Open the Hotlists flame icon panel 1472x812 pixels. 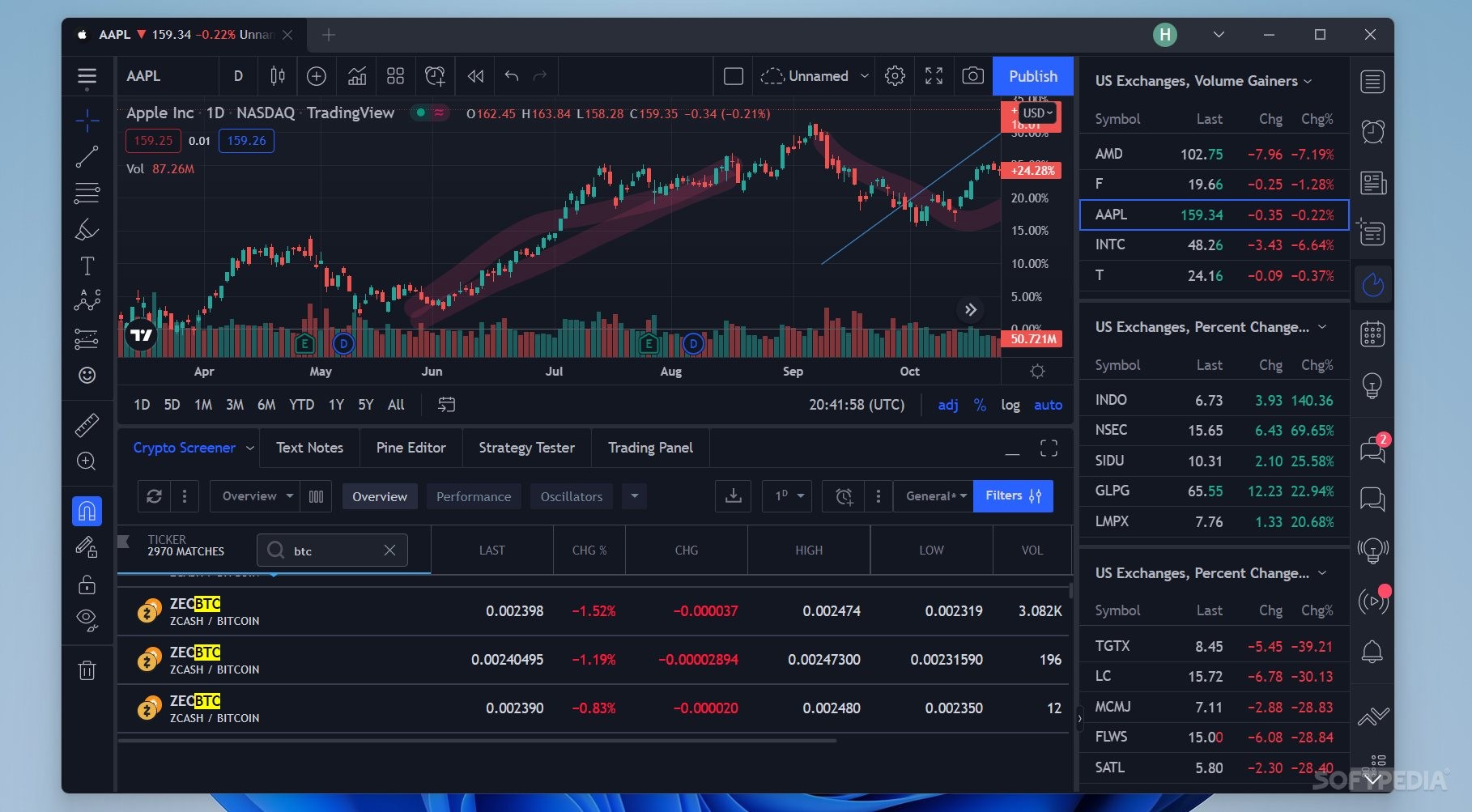tap(1372, 285)
